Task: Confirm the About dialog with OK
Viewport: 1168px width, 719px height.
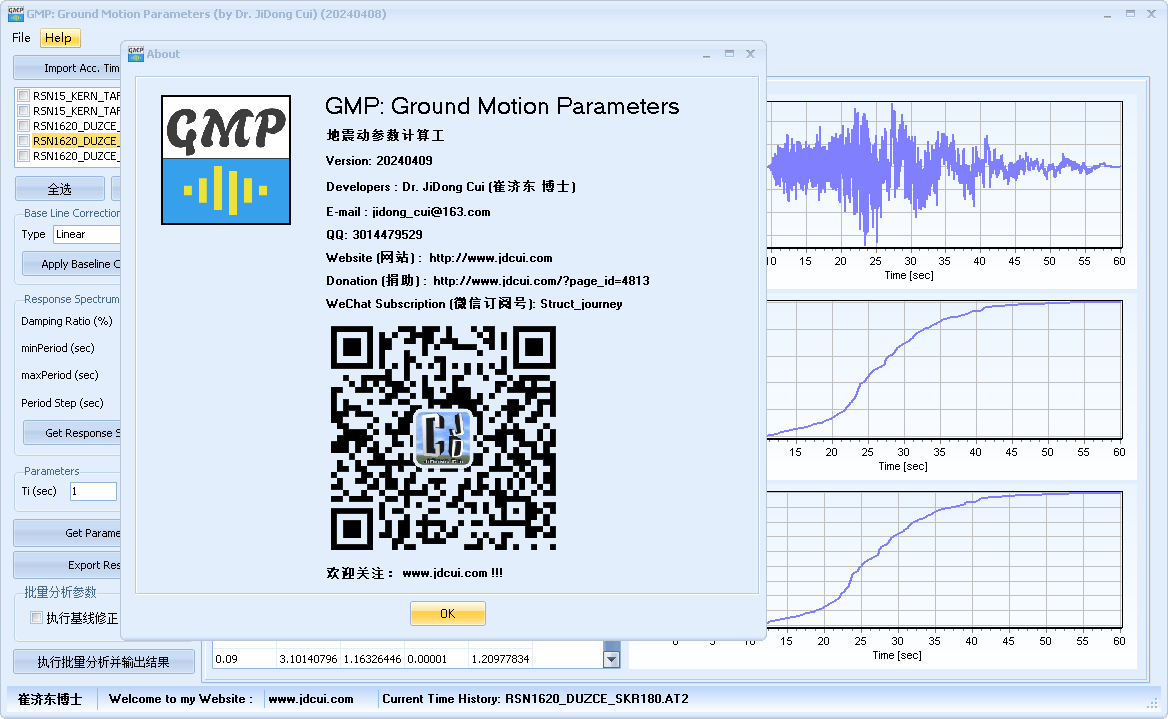Action: point(448,614)
